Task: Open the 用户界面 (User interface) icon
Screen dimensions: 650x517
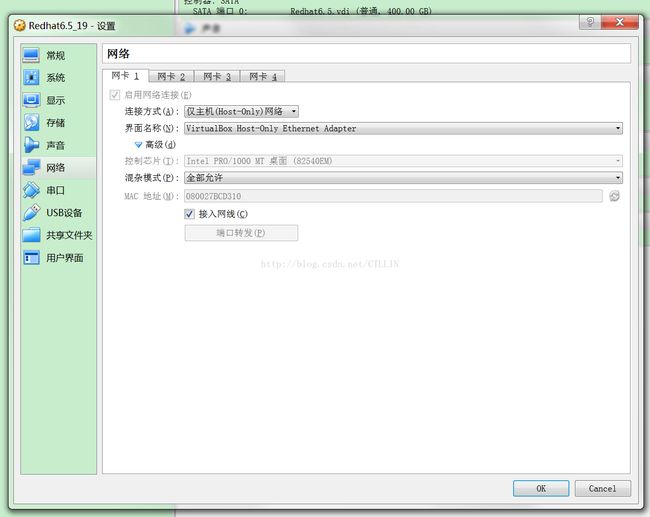Action: (31, 257)
